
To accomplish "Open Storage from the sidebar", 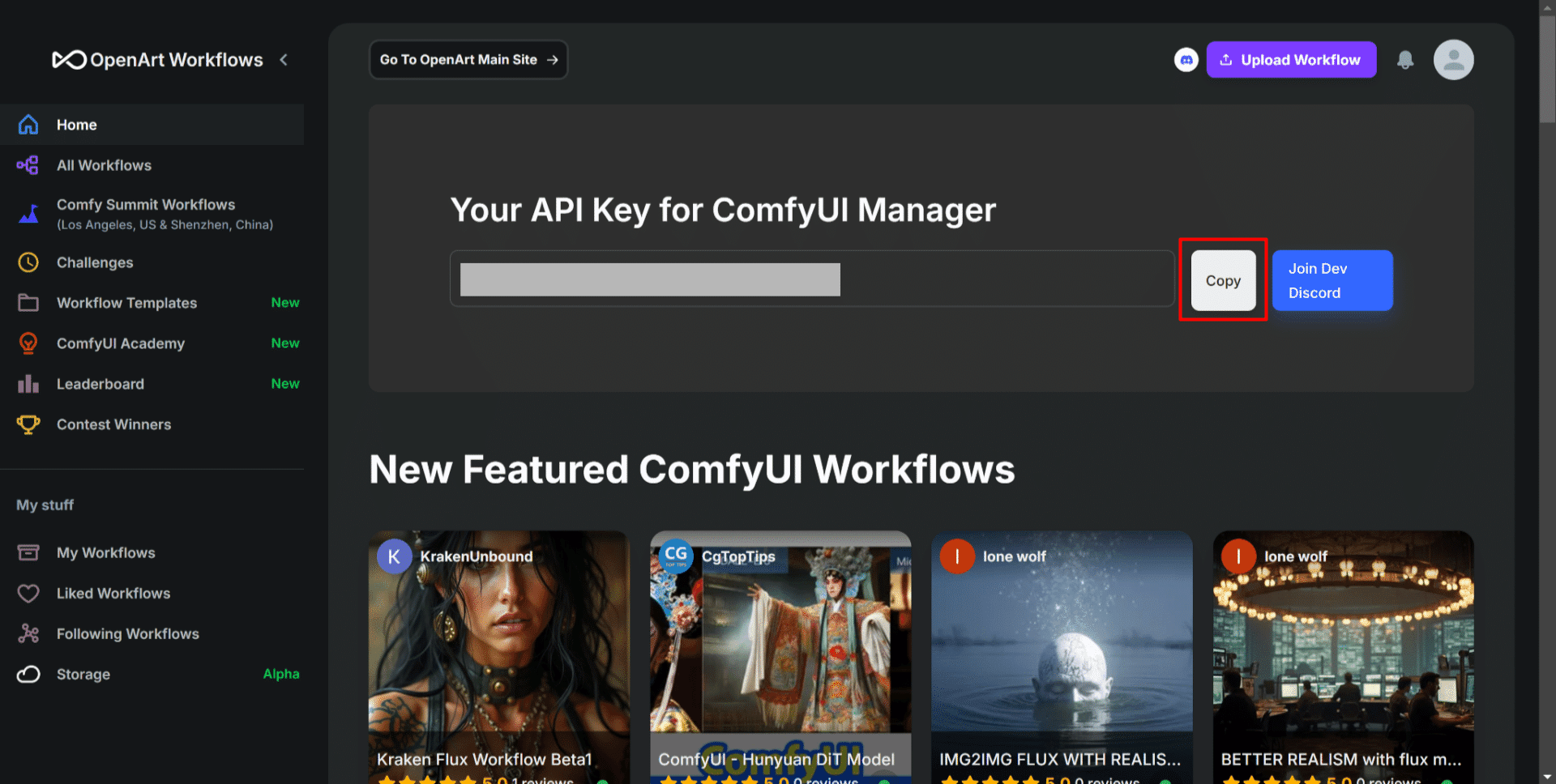I will [83, 674].
